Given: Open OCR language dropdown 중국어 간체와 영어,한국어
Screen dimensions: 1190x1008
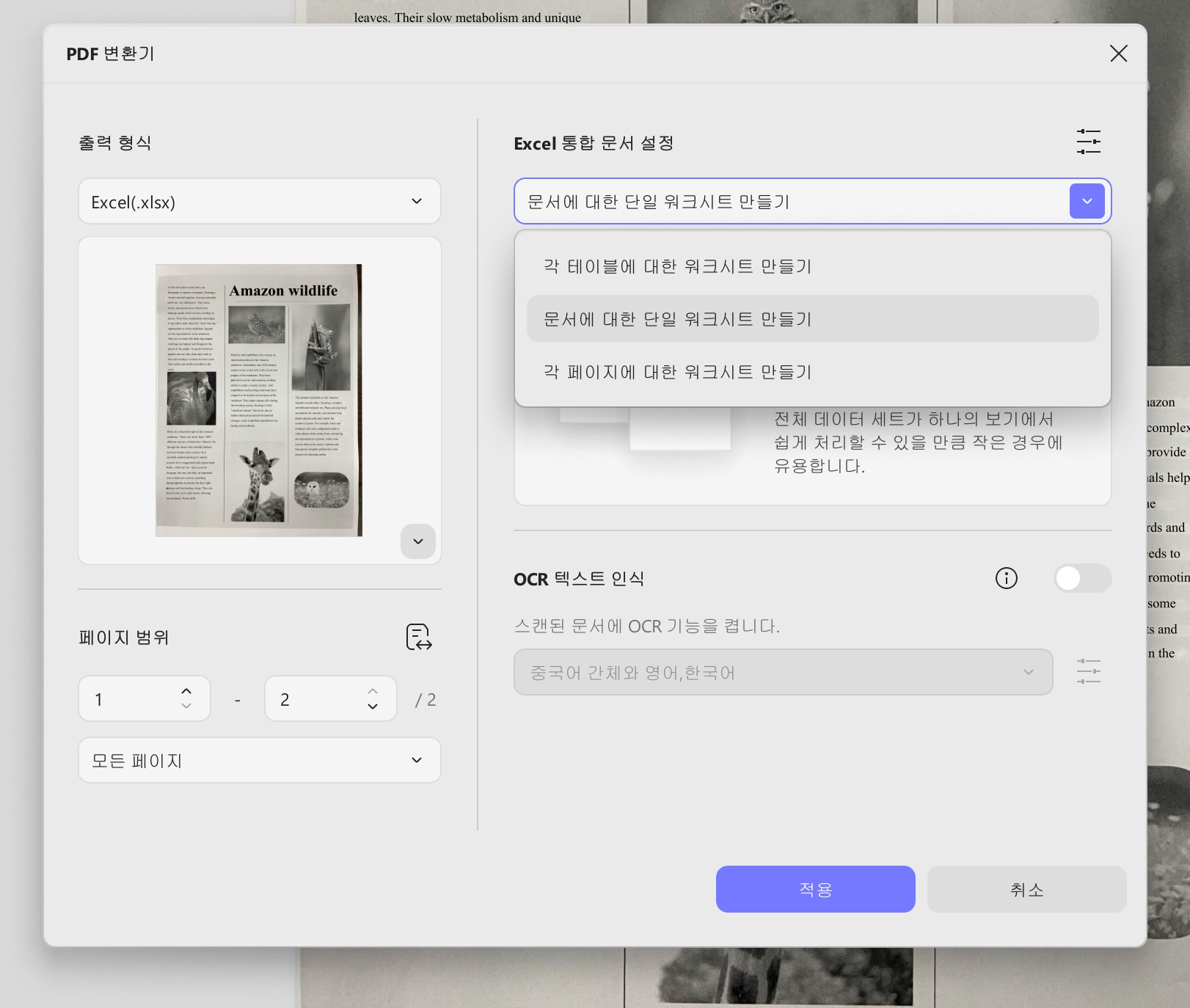Looking at the screenshot, I should pyautogui.click(x=783, y=672).
